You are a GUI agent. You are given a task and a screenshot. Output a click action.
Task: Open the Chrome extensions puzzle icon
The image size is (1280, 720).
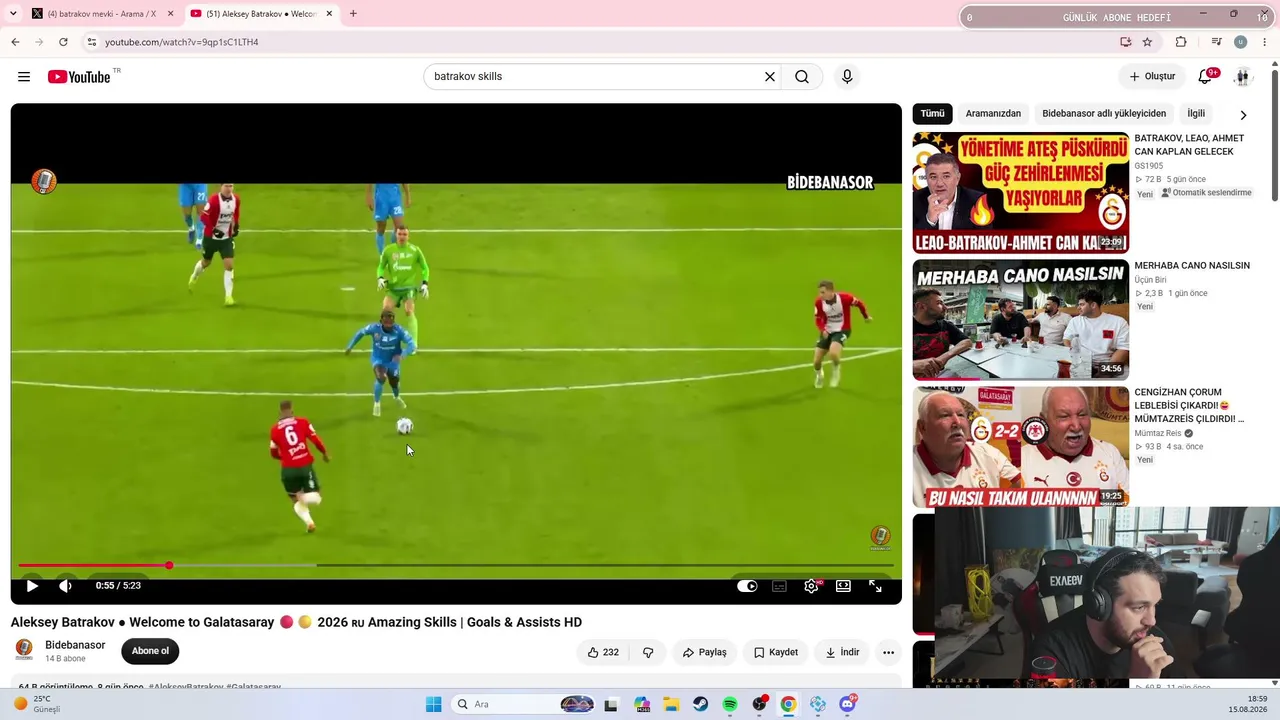click(x=1181, y=42)
